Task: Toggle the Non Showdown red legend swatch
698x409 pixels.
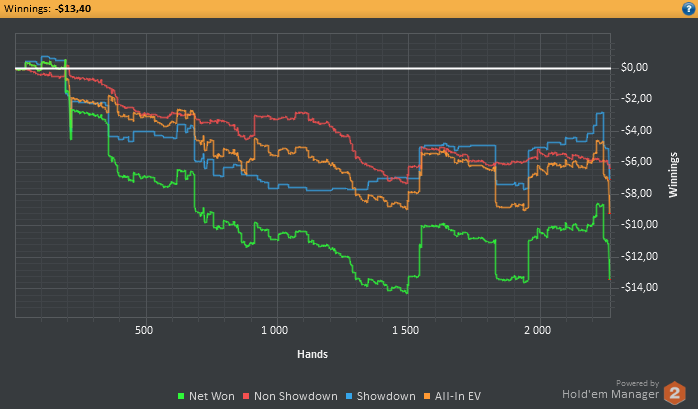Action: pos(246,396)
